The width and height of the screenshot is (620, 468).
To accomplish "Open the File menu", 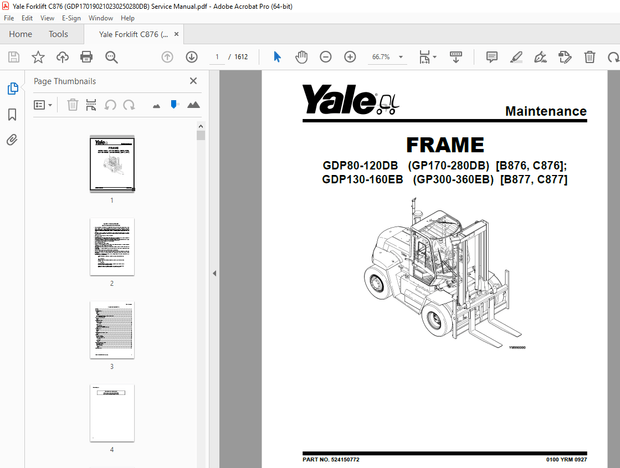I will 9,18.
